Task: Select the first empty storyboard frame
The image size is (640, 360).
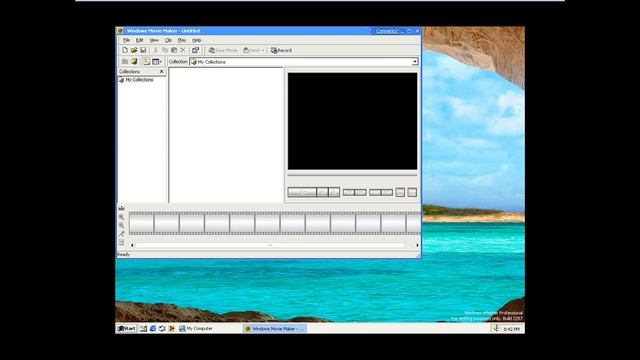Action: 142,223
